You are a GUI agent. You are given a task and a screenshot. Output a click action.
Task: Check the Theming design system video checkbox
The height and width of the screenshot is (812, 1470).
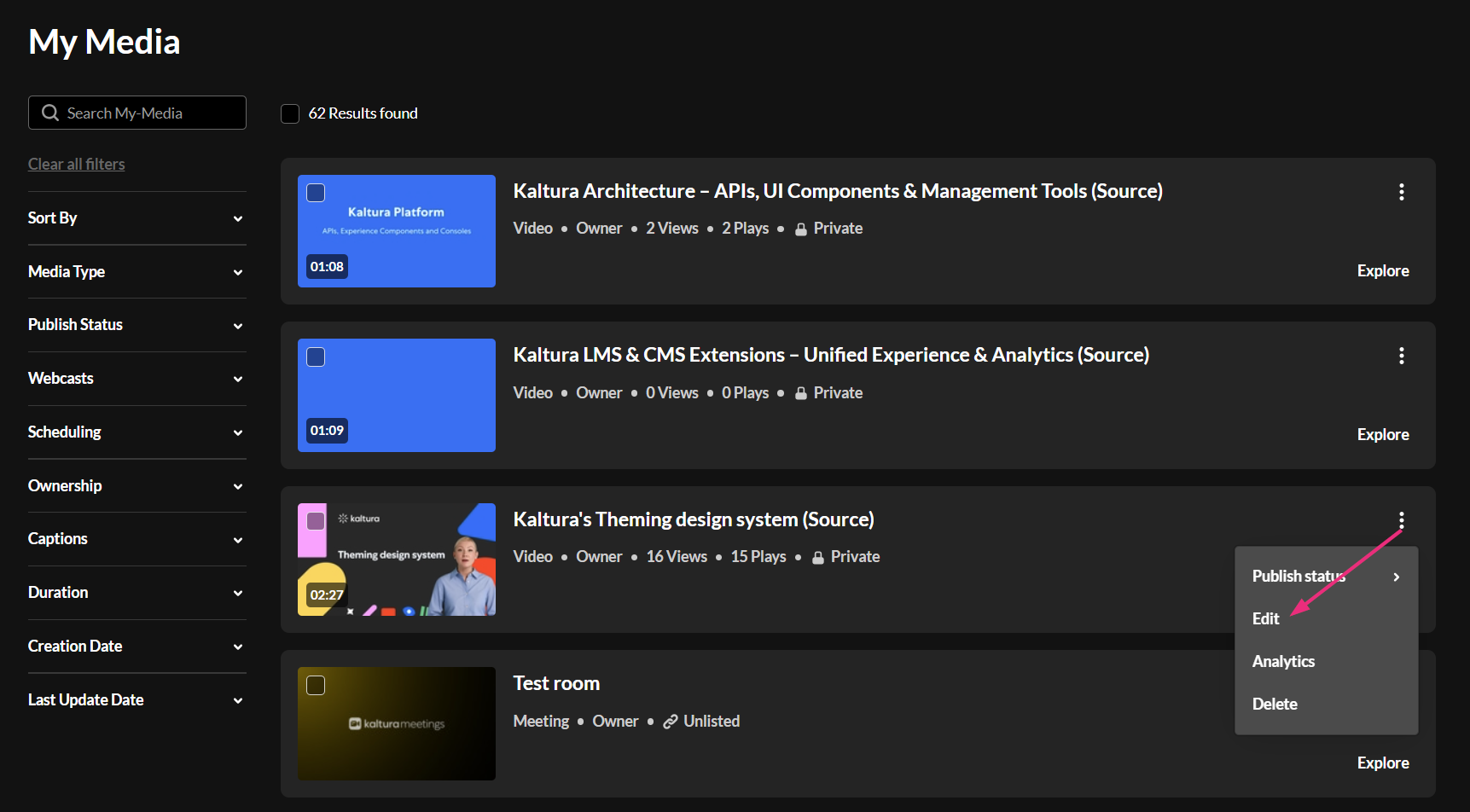click(316, 520)
